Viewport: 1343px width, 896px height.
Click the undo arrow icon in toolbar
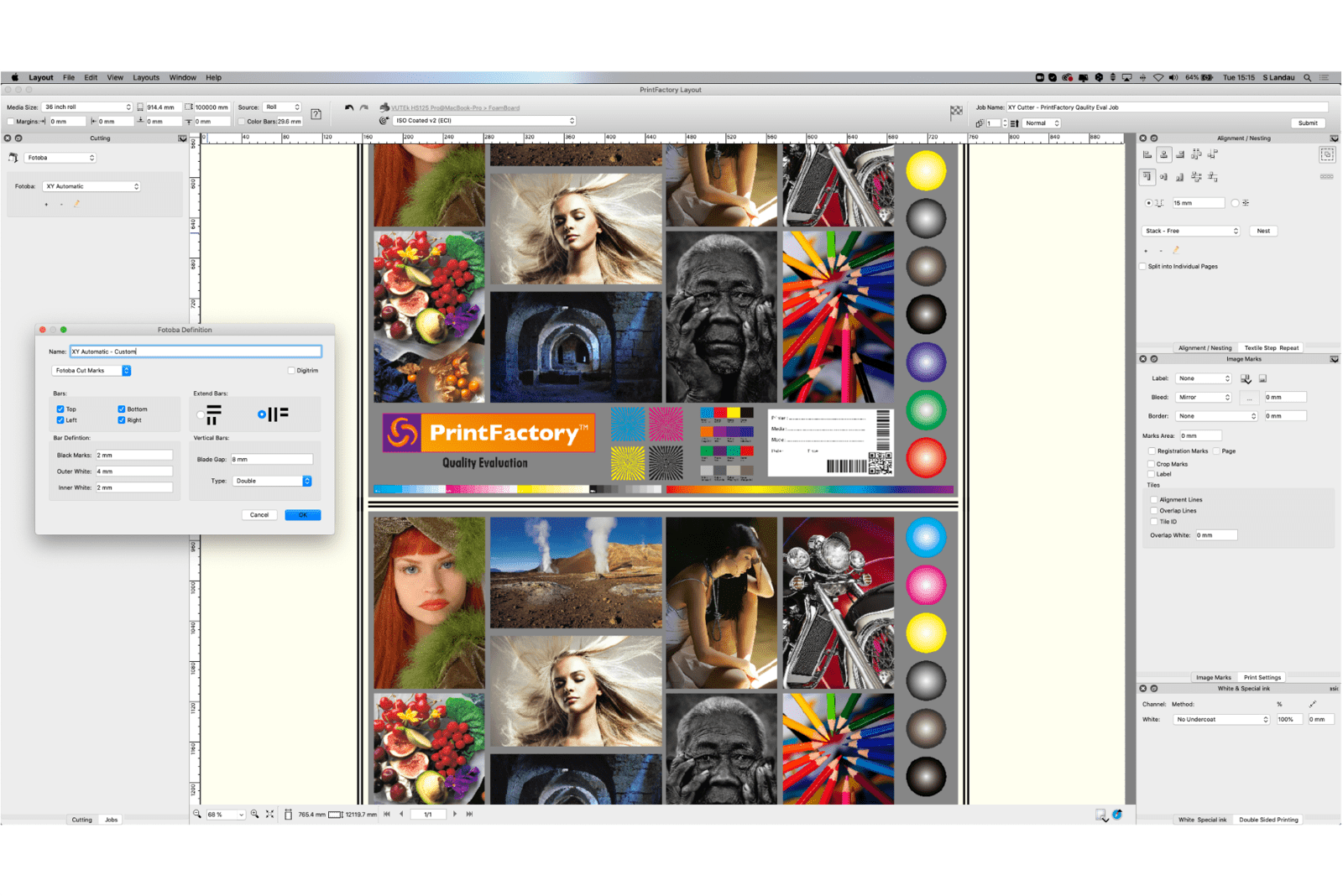349,107
